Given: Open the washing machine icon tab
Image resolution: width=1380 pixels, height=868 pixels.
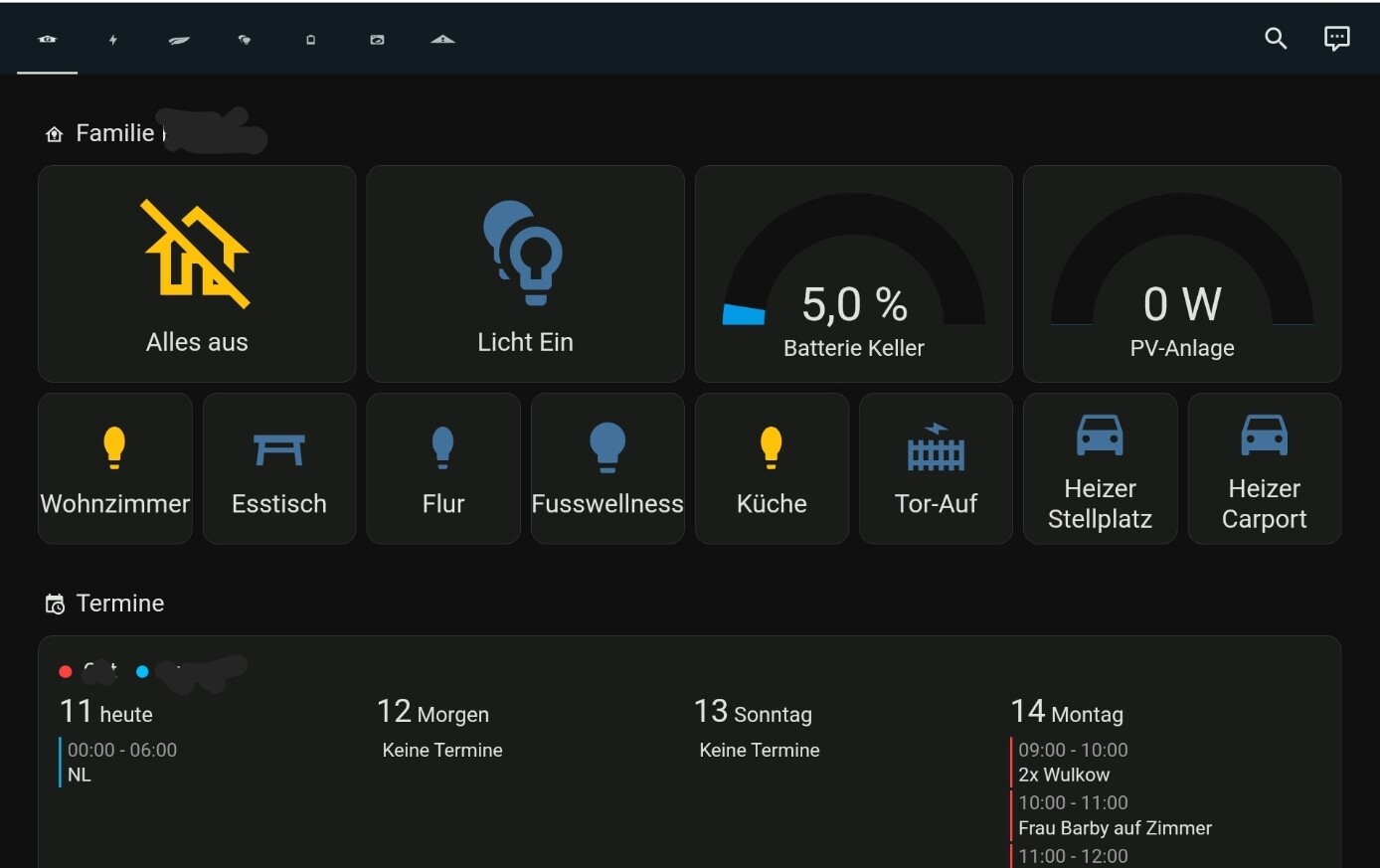Looking at the screenshot, I should [377, 40].
